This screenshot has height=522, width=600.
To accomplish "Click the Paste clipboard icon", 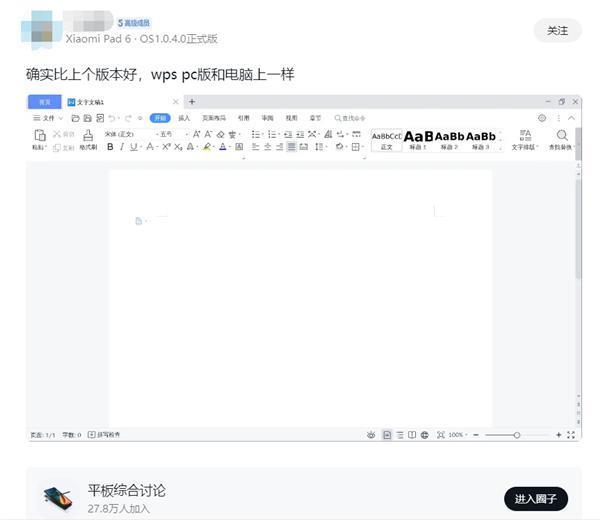I will [40, 135].
